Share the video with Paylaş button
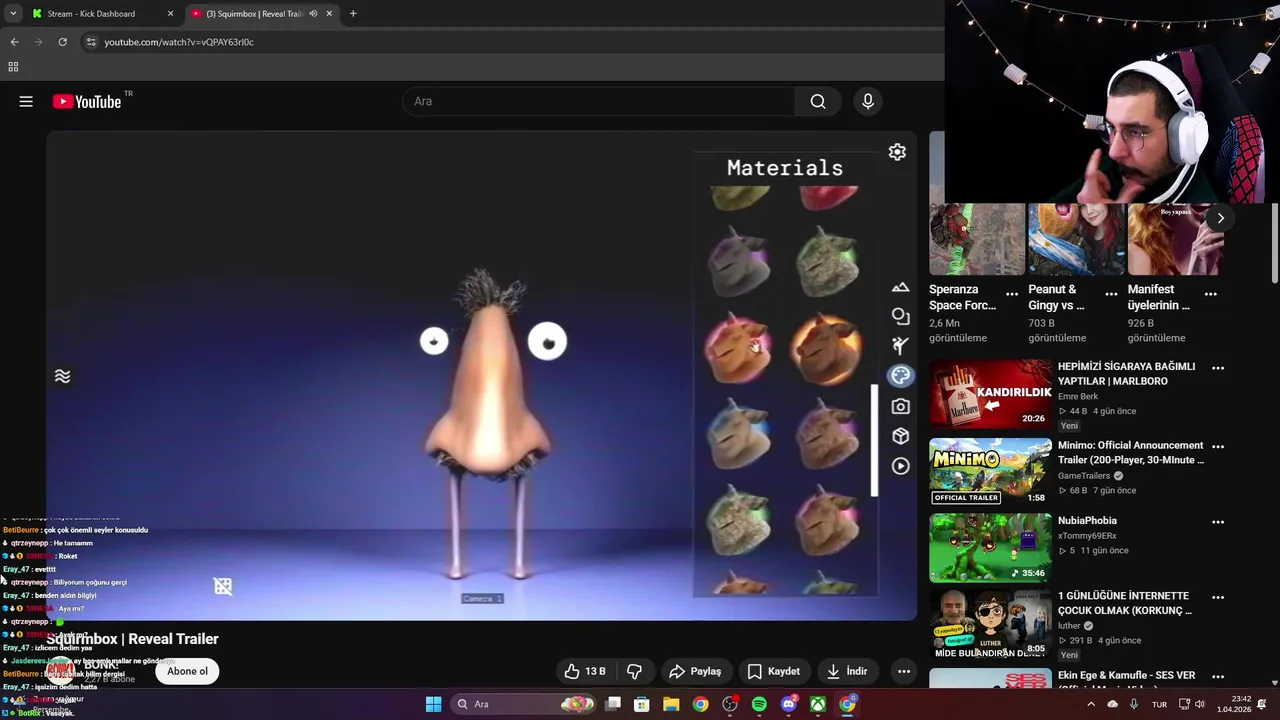Screen dimensions: 1280x720 pos(695,671)
